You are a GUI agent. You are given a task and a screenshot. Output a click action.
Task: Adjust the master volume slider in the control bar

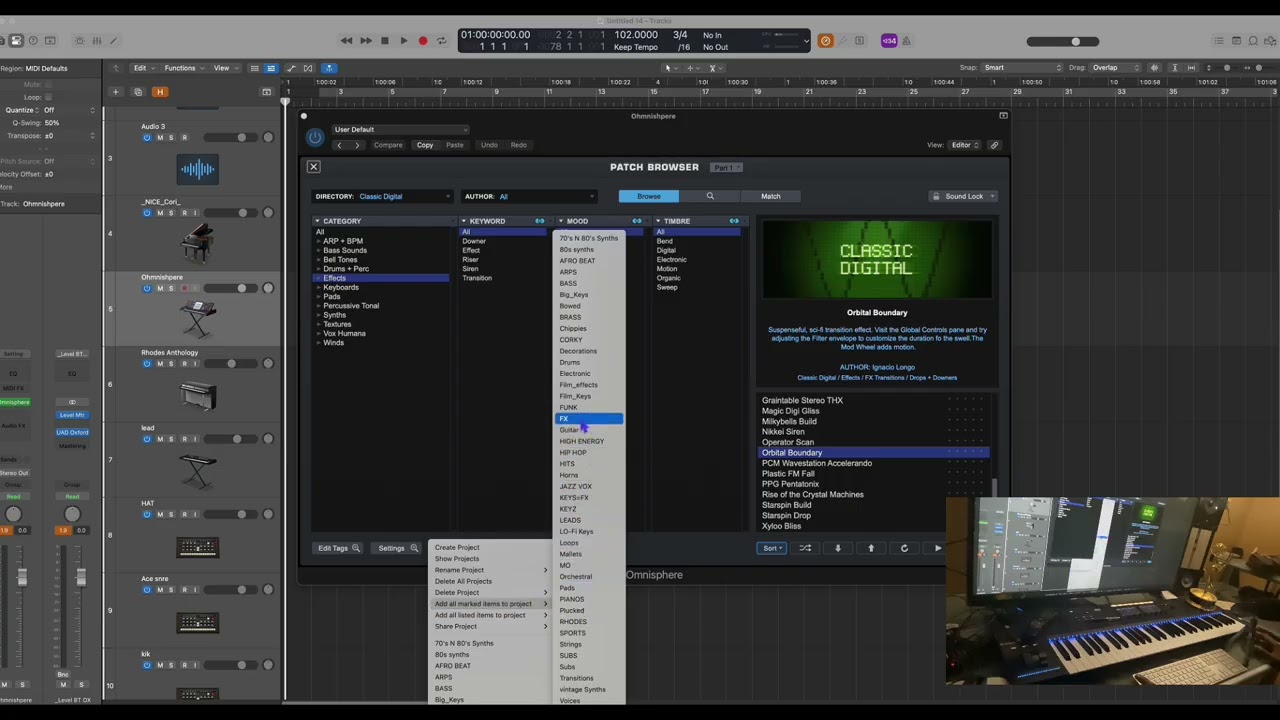[1063, 41]
